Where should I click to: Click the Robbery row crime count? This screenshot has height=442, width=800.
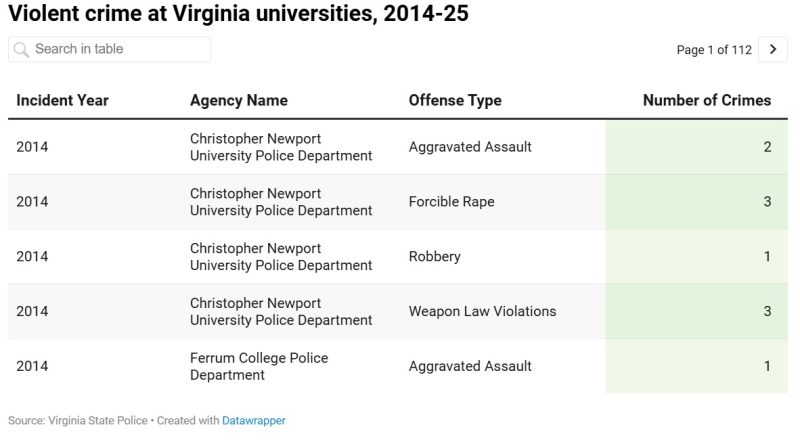tap(767, 257)
